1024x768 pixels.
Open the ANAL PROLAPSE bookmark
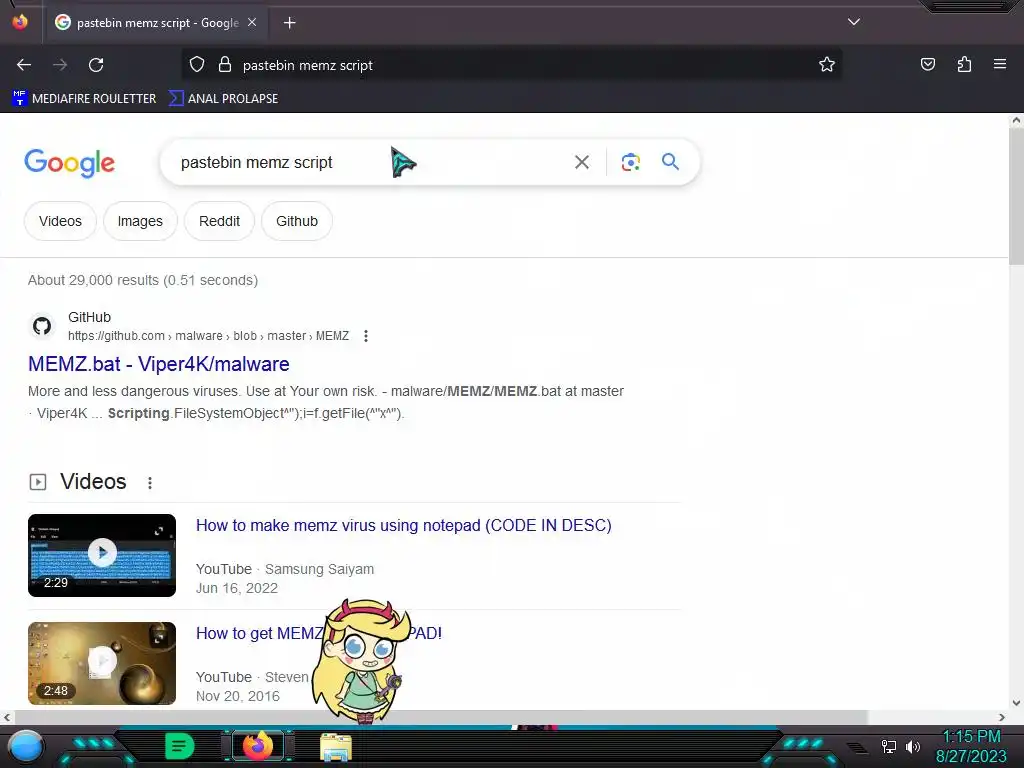(223, 99)
